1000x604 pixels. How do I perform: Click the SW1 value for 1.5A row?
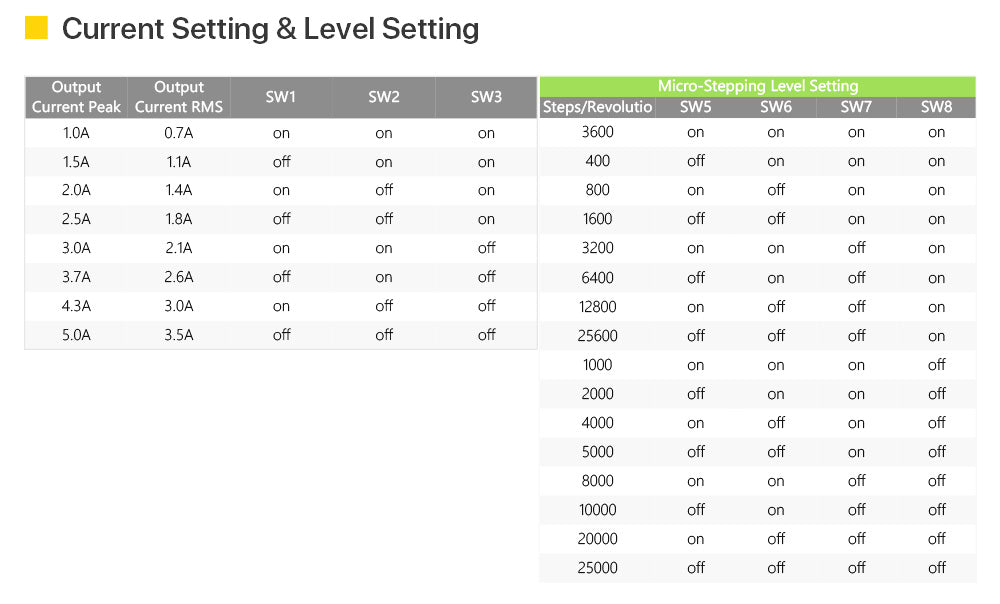(x=281, y=161)
